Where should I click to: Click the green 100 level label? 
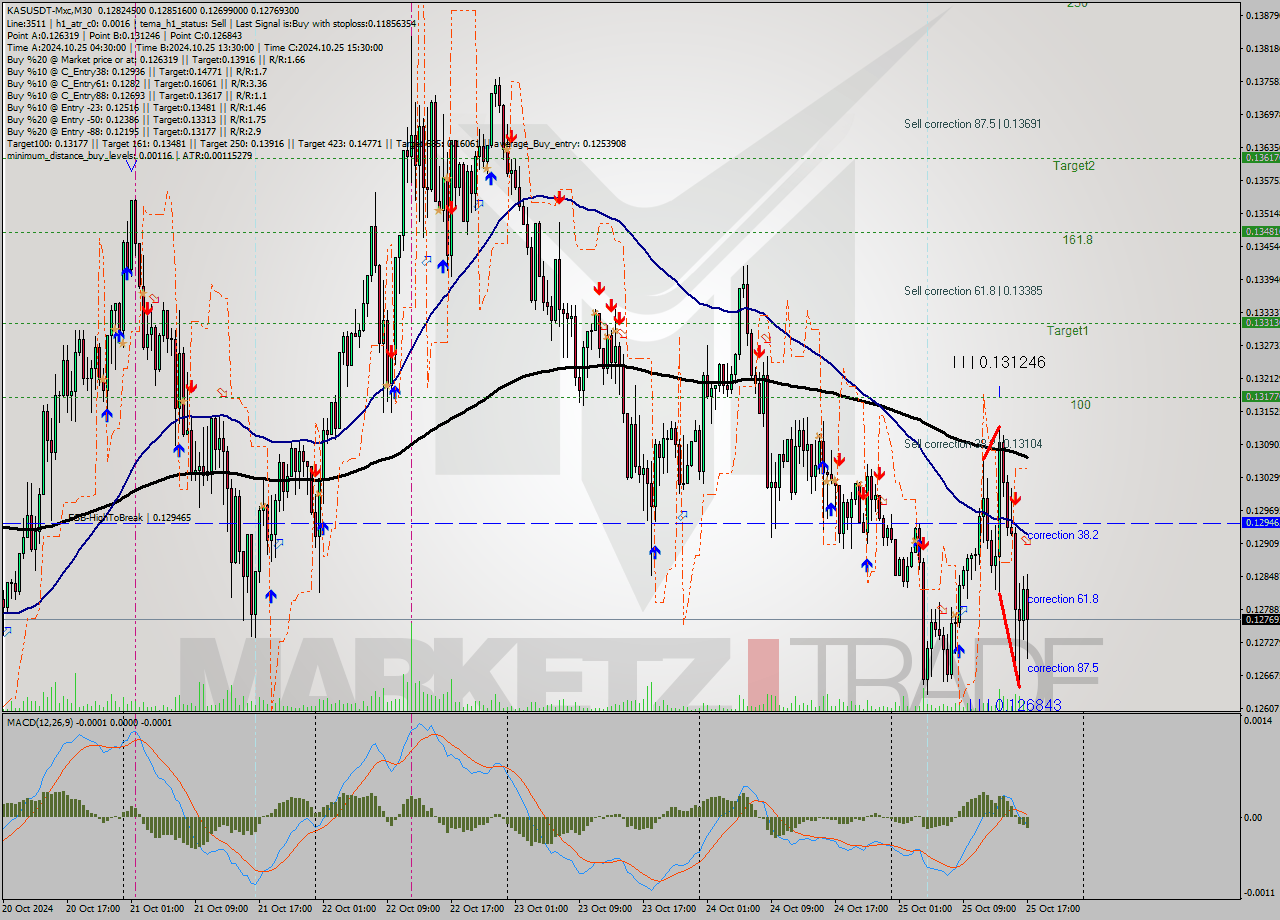pos(1080,405)
